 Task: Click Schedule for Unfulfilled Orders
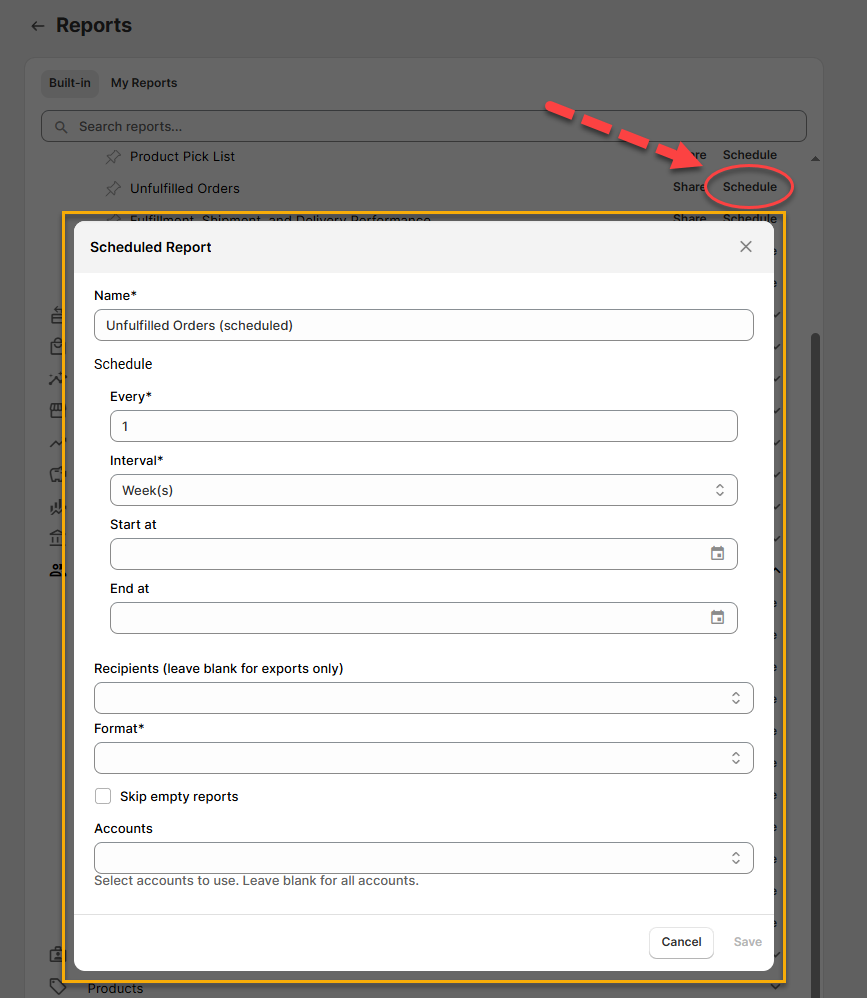pos(749,187)
